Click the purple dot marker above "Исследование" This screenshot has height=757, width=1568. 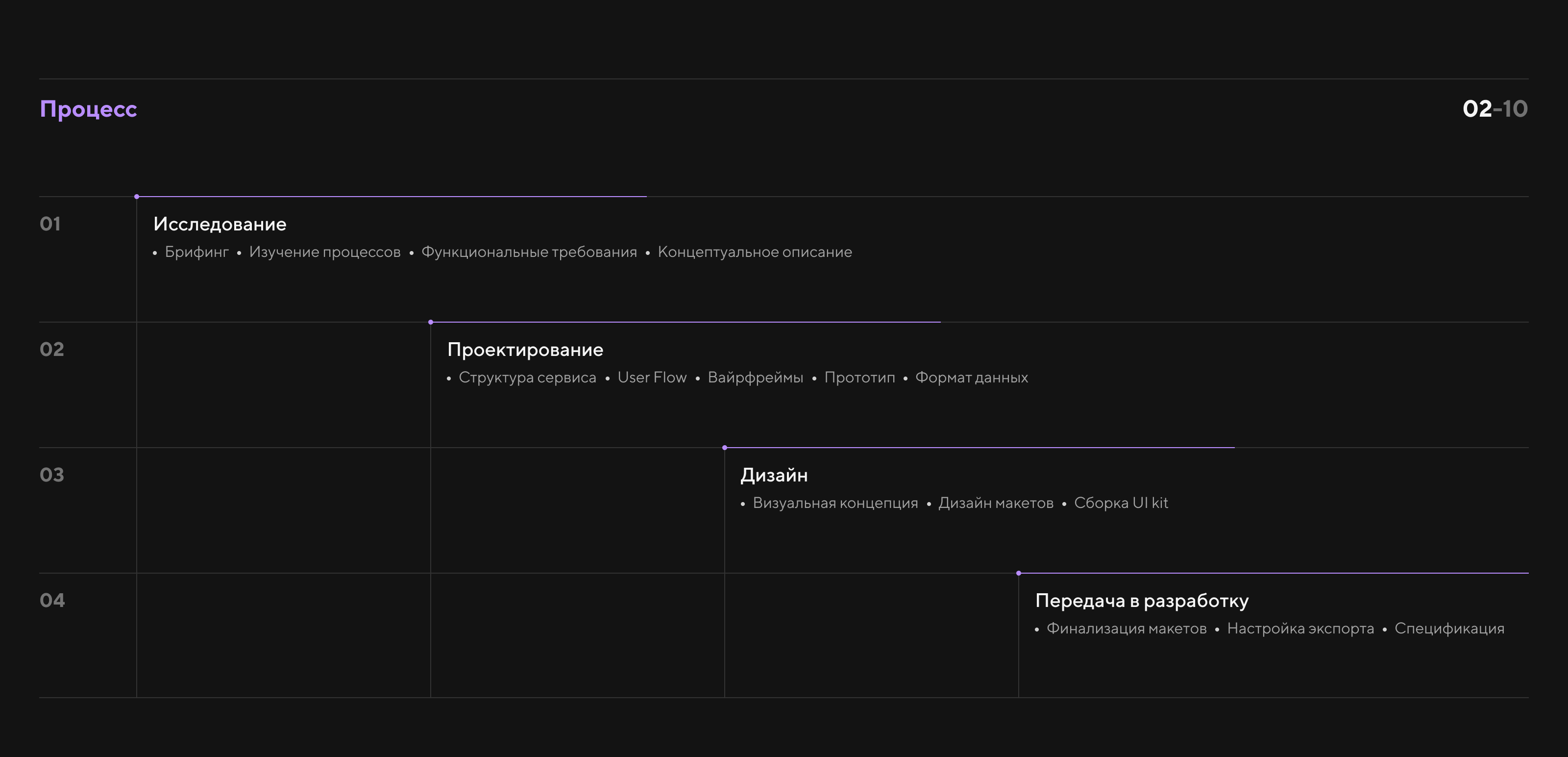click(x=137, y=197)
